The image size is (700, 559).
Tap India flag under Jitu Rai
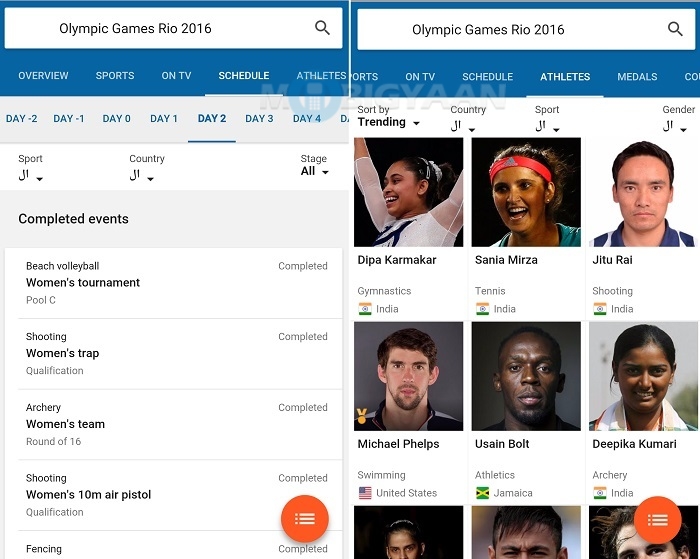[x=600, y=309]
